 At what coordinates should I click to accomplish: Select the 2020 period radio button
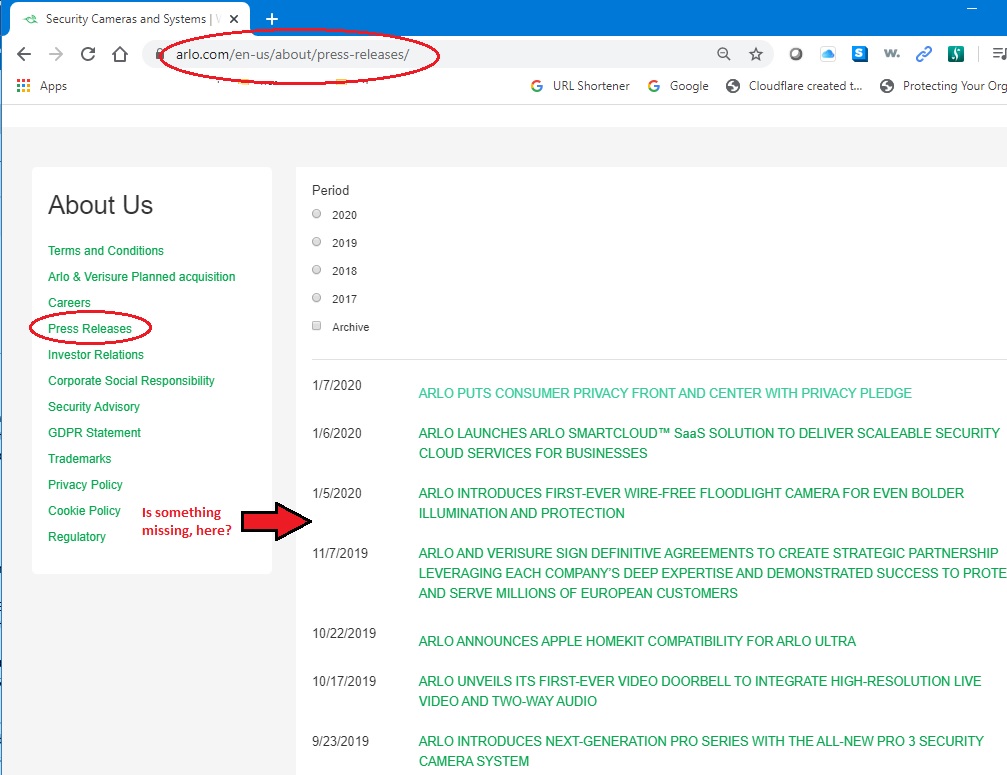(x=317, y=214)
